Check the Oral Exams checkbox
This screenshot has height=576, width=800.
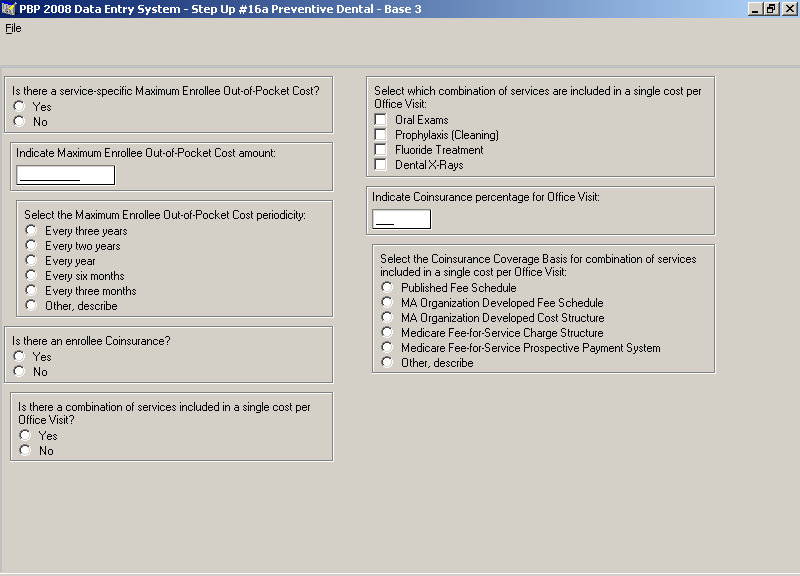(381, 119)
